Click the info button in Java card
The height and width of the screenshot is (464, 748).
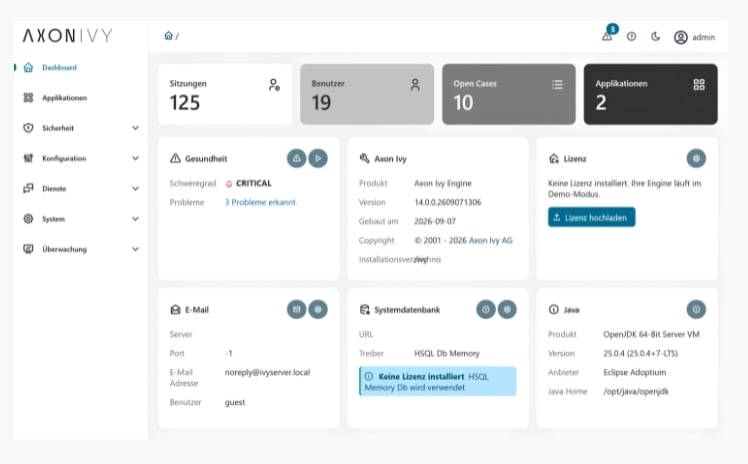(696, 309)
